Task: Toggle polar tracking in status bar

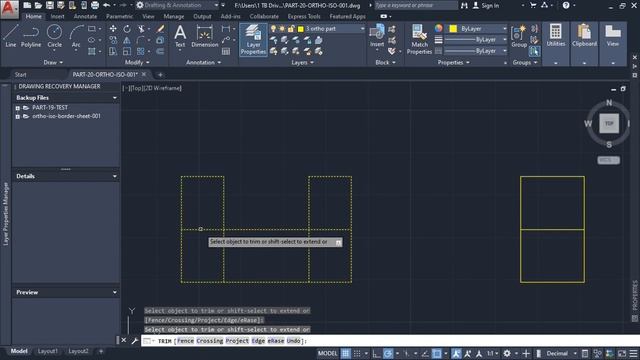Action: (388, 353)
